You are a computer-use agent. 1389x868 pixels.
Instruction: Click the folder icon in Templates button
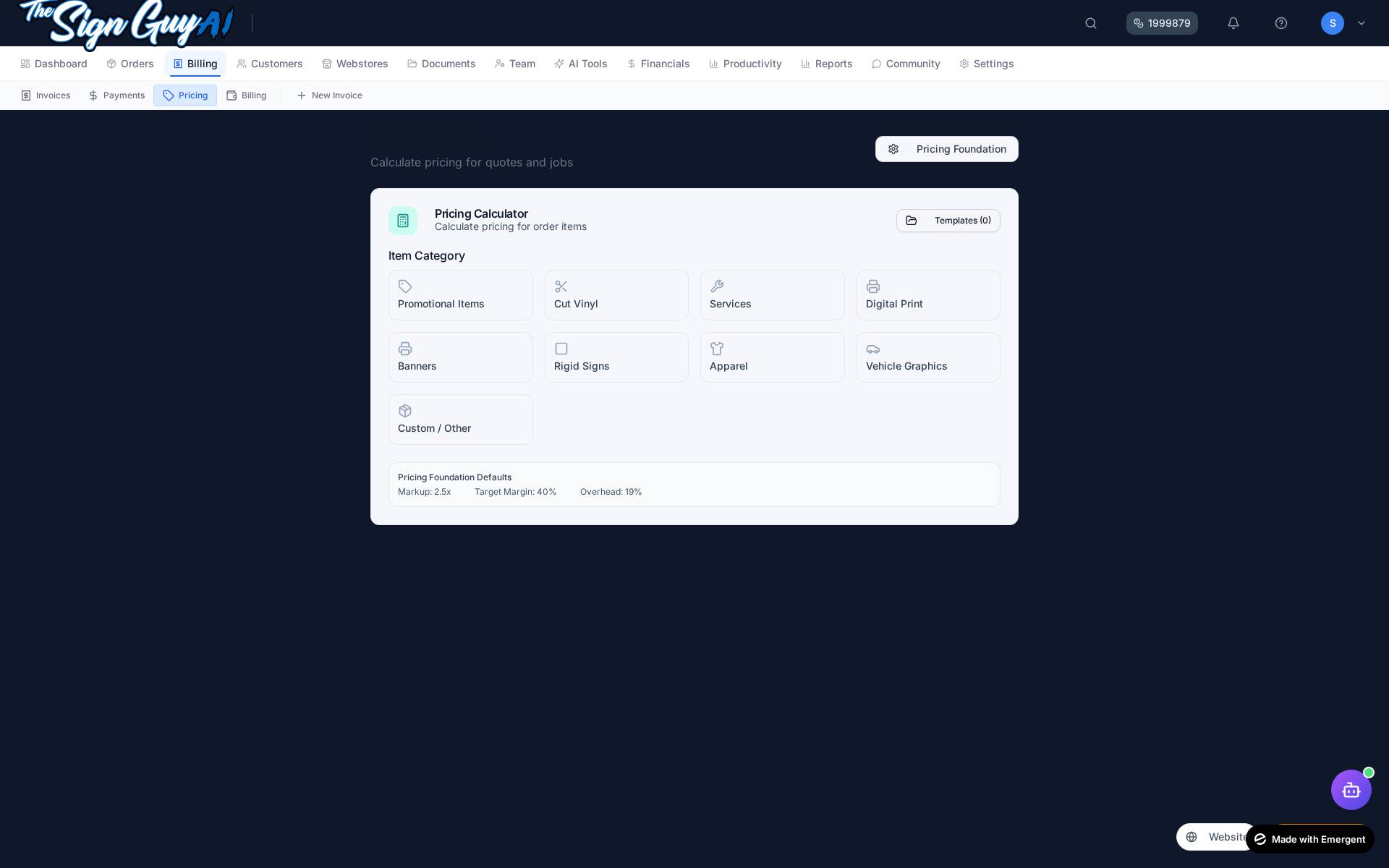click(x=912, y=221)
